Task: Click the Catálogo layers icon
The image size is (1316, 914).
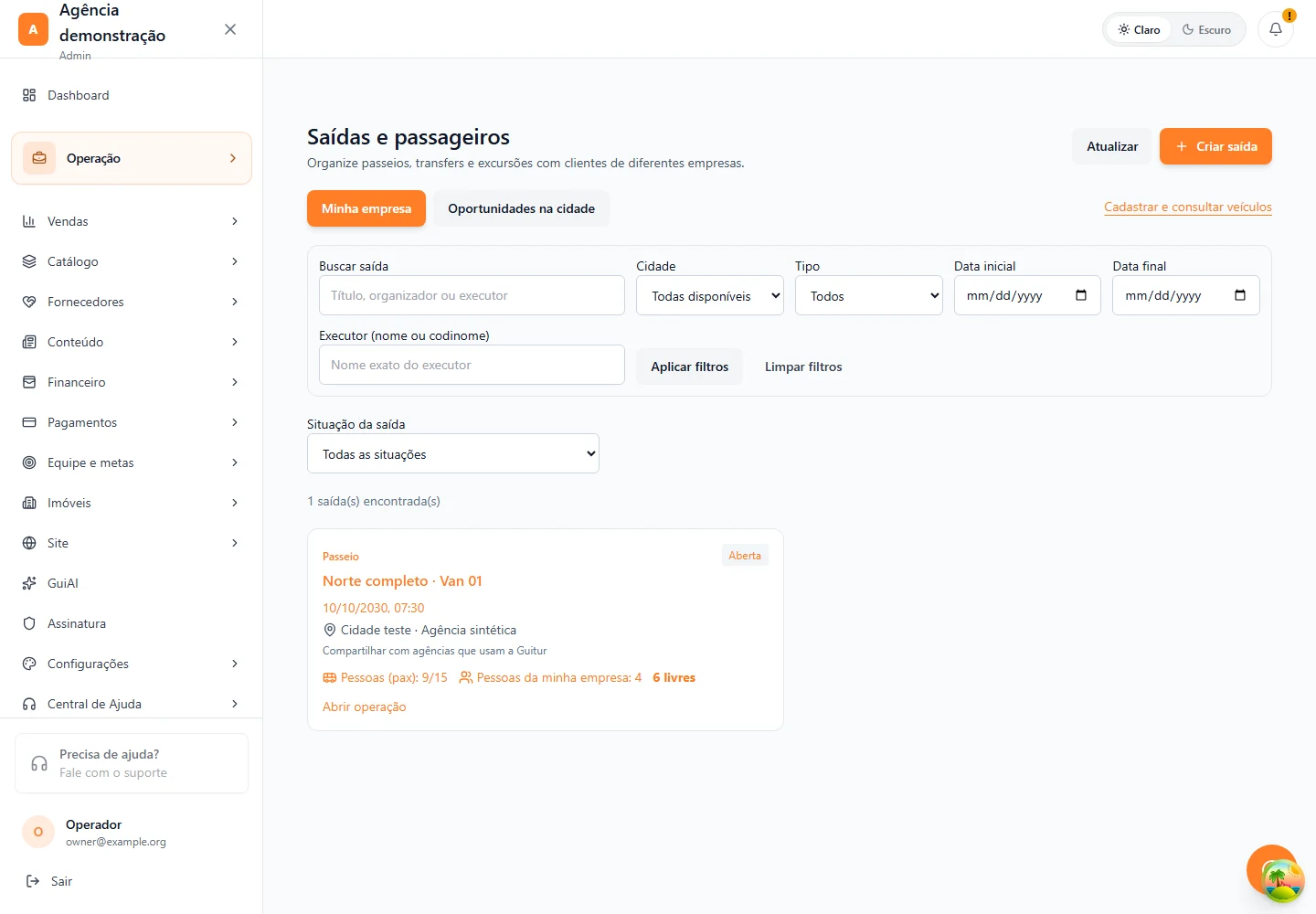Action: tap(29, 261)
